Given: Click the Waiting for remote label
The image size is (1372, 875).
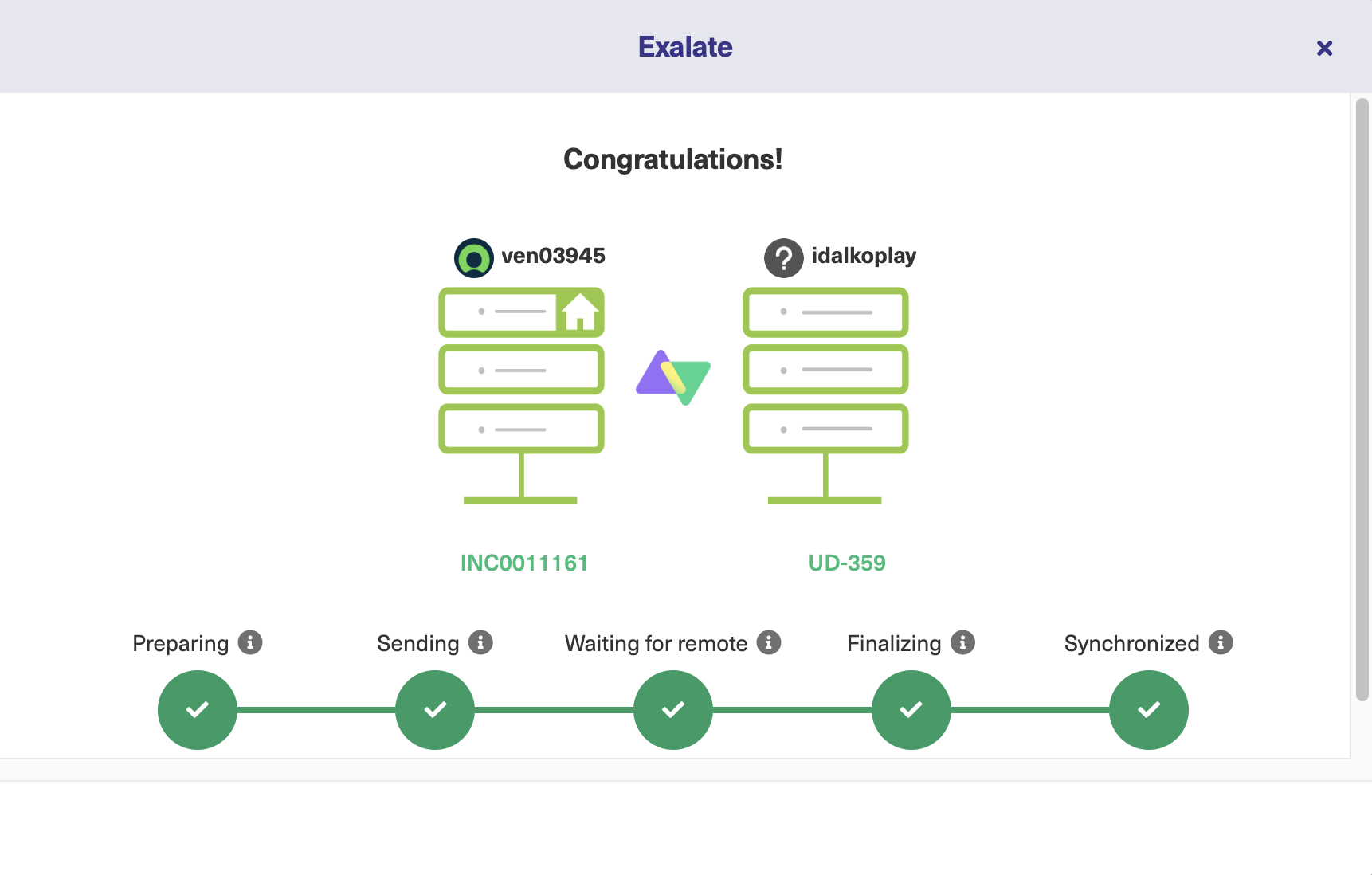Looking at the screenshot, I should click(x=657, y=643).
